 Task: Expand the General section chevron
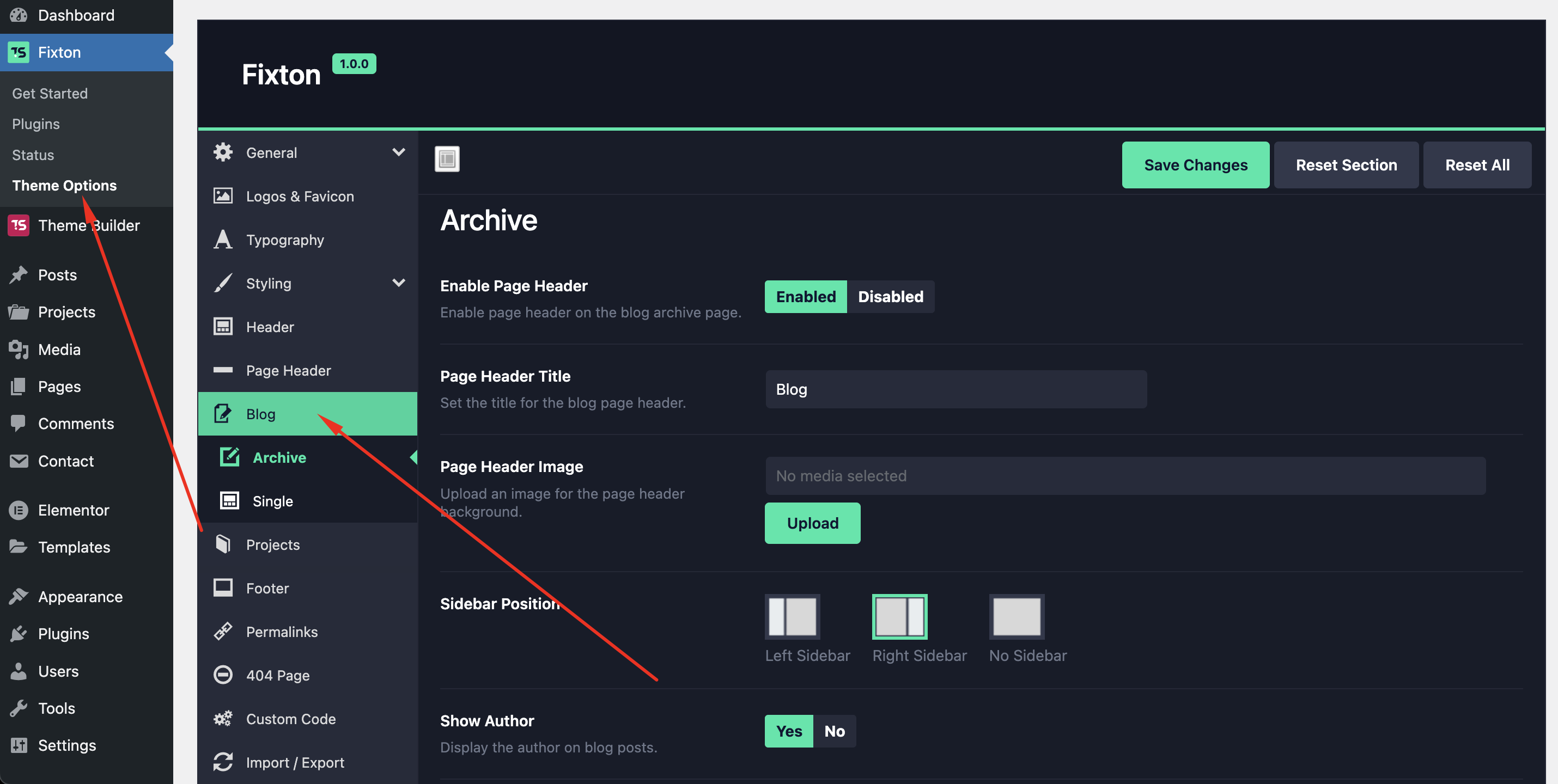[399, 152]
